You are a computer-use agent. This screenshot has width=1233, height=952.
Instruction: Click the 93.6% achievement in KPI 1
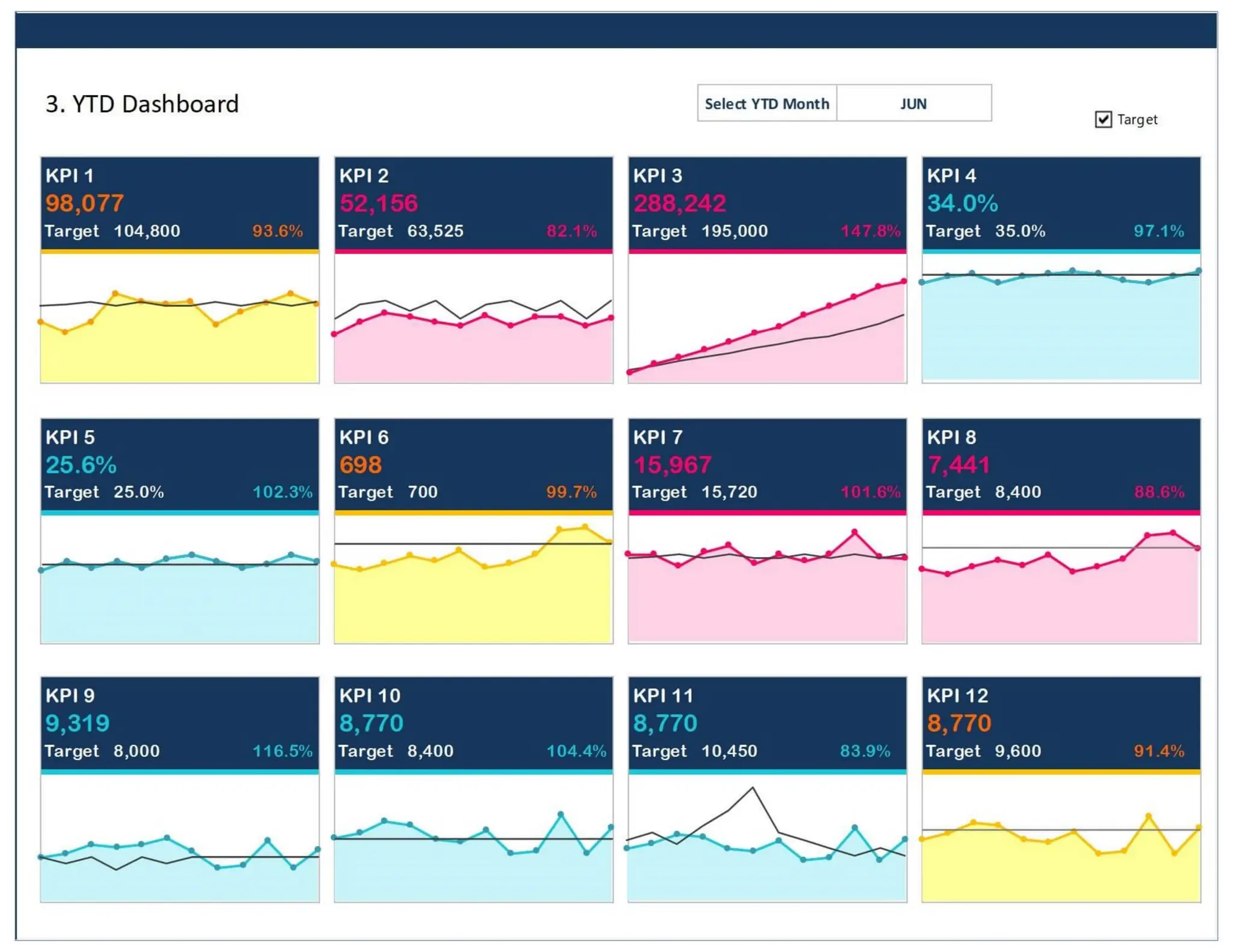pyautogui.click(x=278, y=231)
